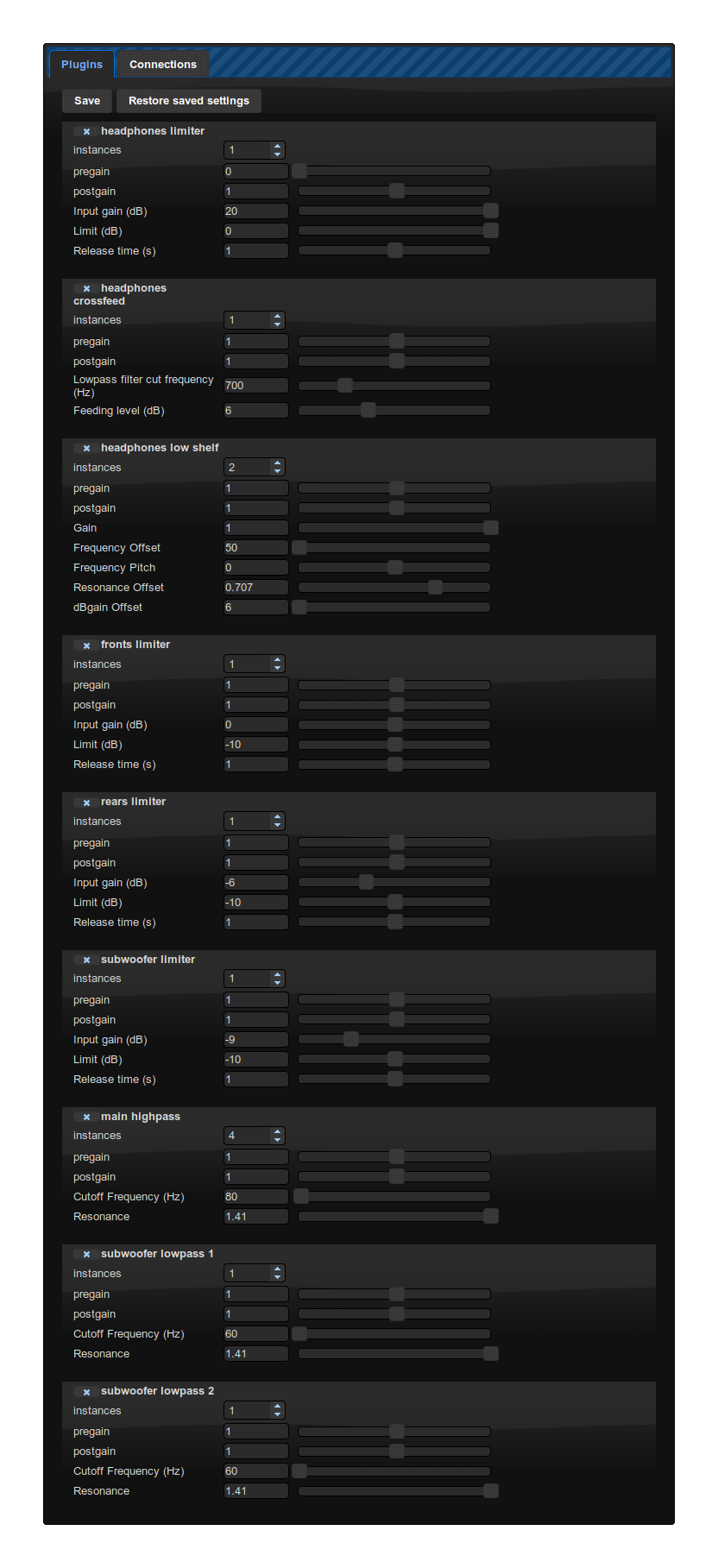Remove the subwoofer lowpass 1 plugin
The image size is (718, 1568).
point(86,1255)
